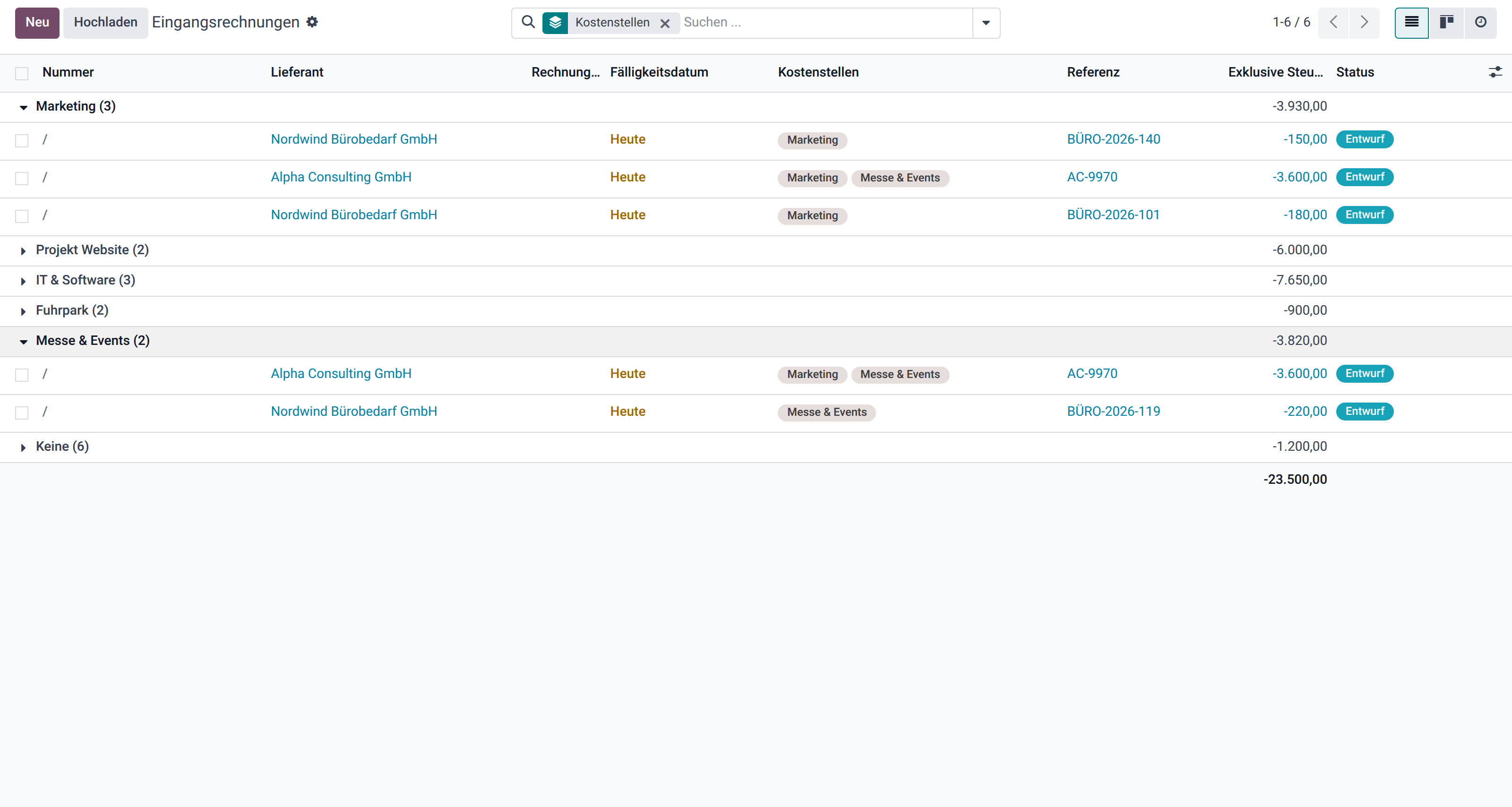Open Nordwind Bürobedarf GmbH for BÜRO-2026-119

[354, 412]
